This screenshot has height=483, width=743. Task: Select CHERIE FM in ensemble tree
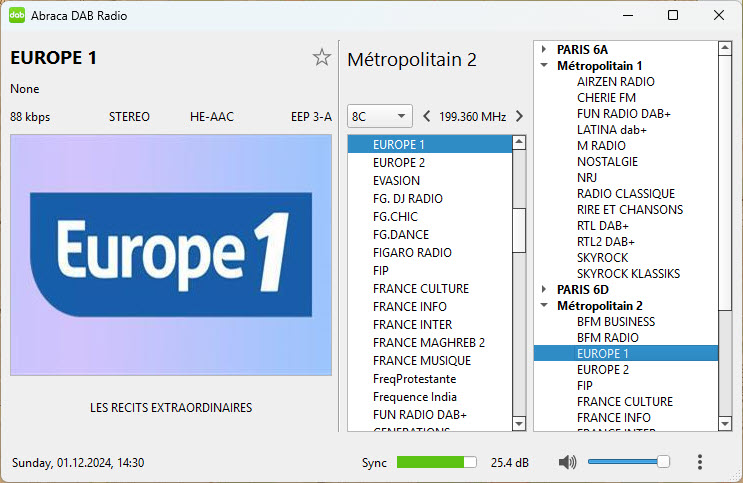click(606, 98)
